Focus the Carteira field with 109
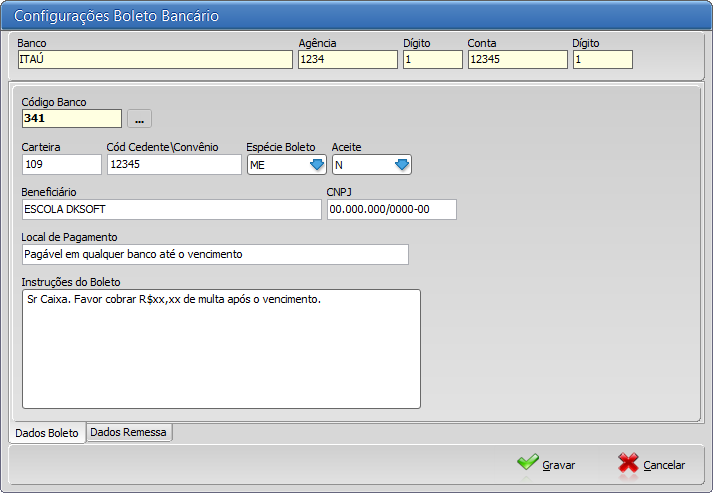Viewport: 713px width, 493px height. 61,164
